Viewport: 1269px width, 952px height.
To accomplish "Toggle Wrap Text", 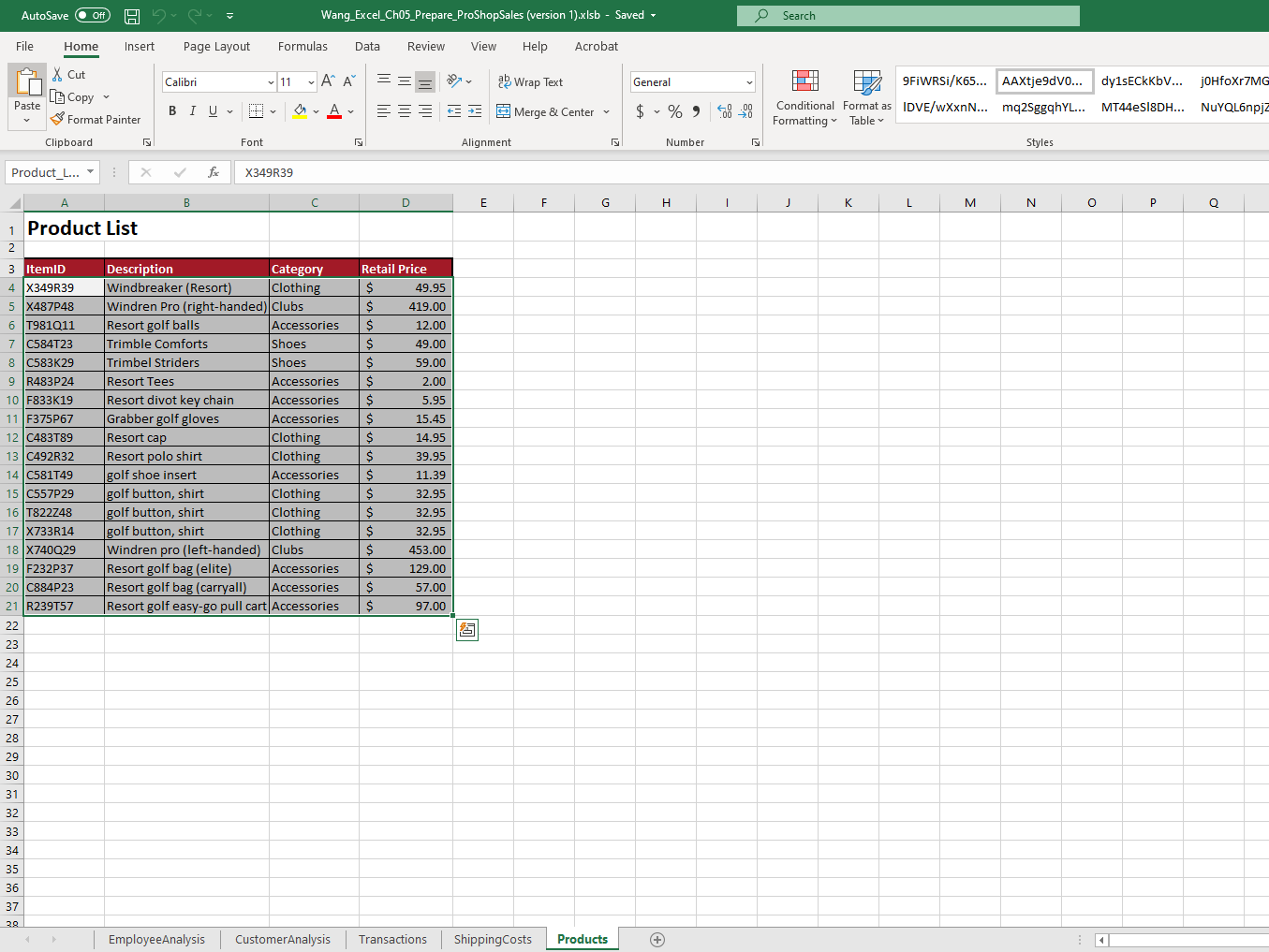I will click(530, 82).
